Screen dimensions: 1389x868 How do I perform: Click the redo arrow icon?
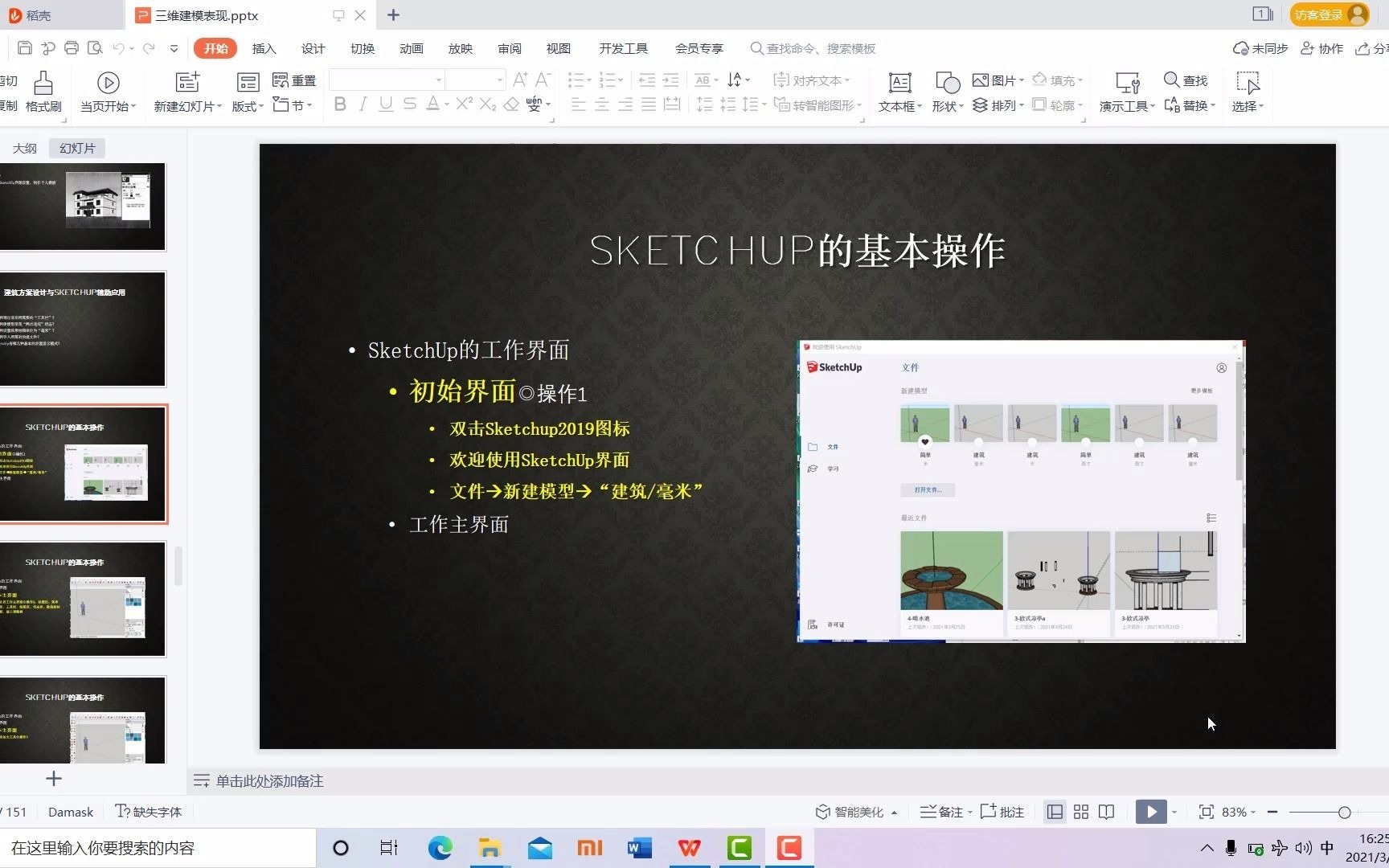(x=149, y=48)
